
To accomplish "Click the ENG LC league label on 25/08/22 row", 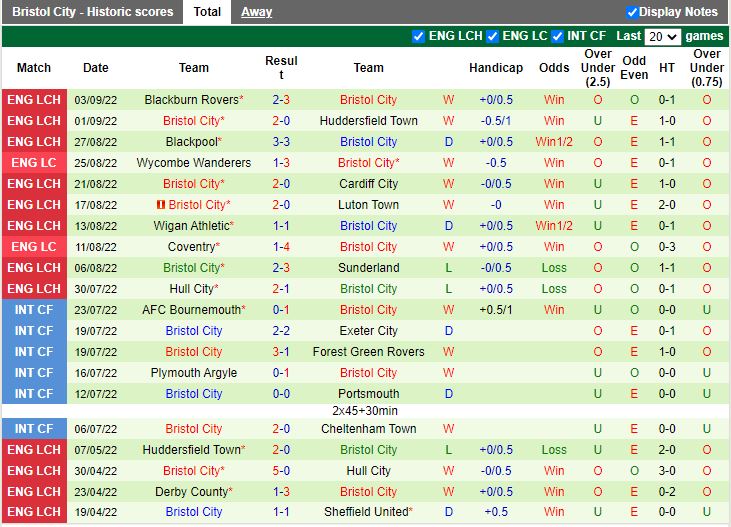I will click(x=34, y=163).
